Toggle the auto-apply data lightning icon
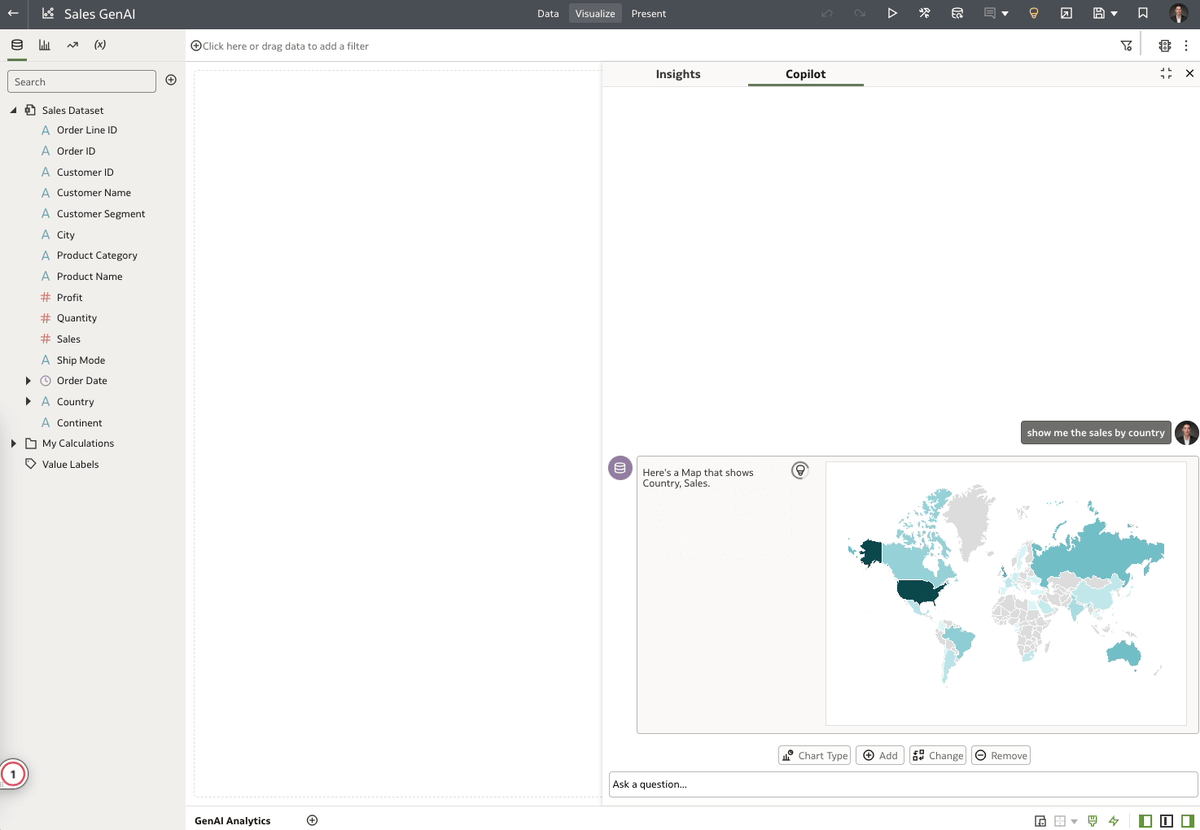The image size is (1200, 830). (1113, 820)
